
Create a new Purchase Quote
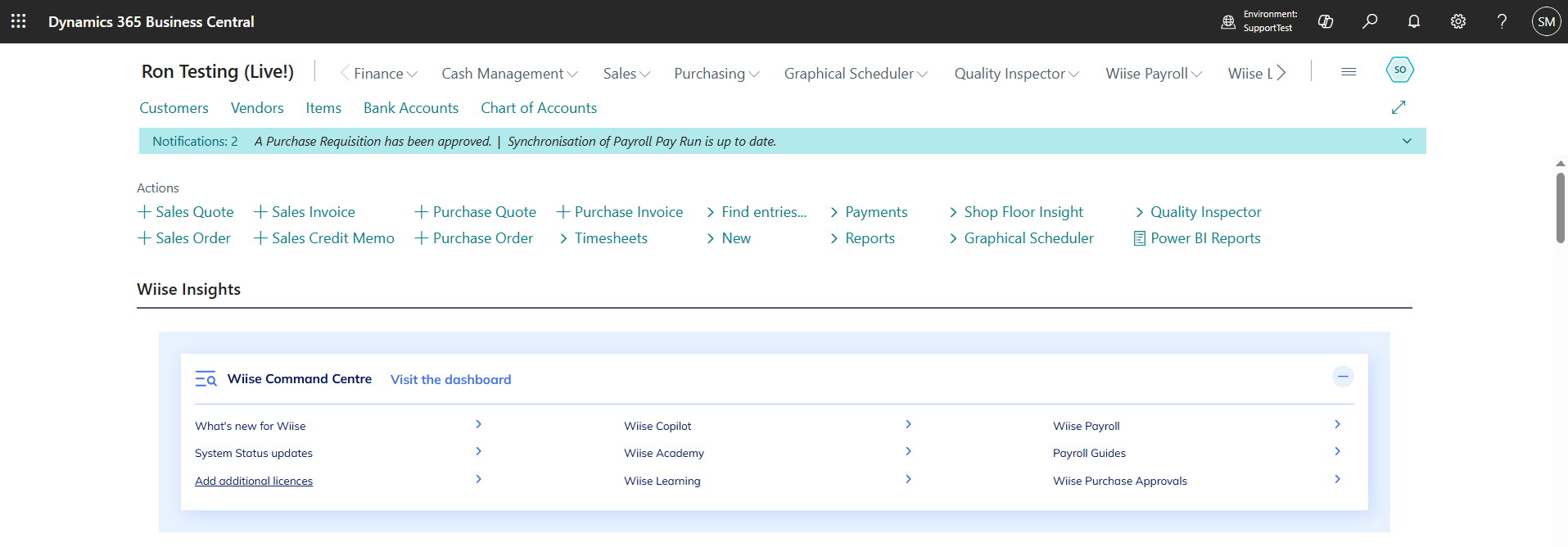(x=476, y=212)
